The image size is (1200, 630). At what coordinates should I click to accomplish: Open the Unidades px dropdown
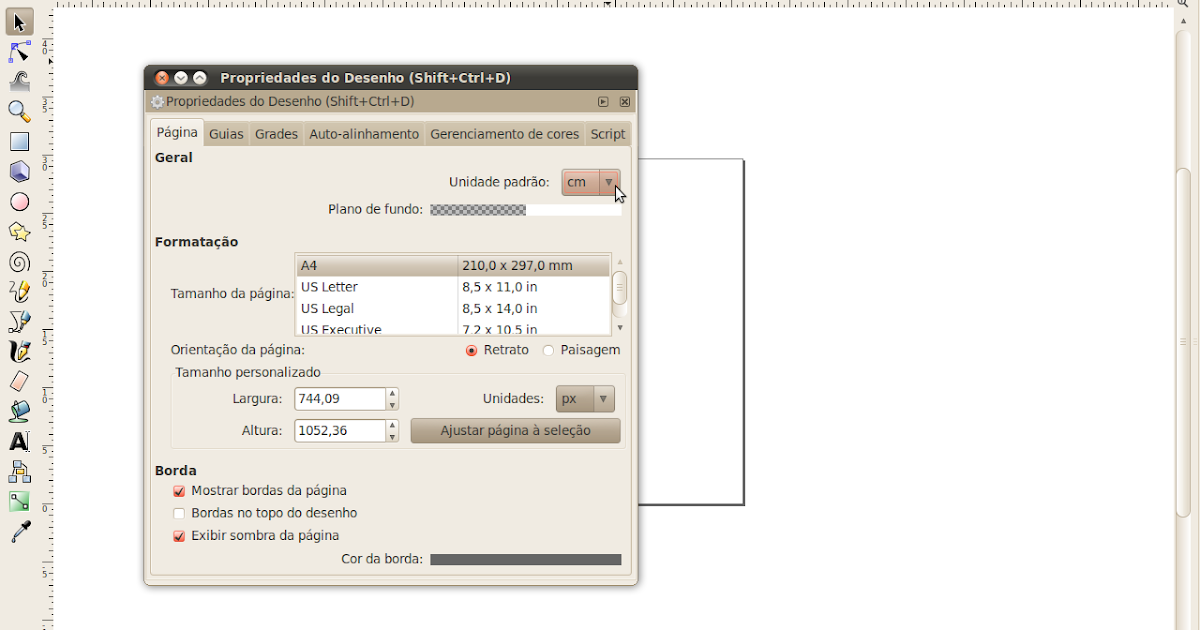coord(585,399)
